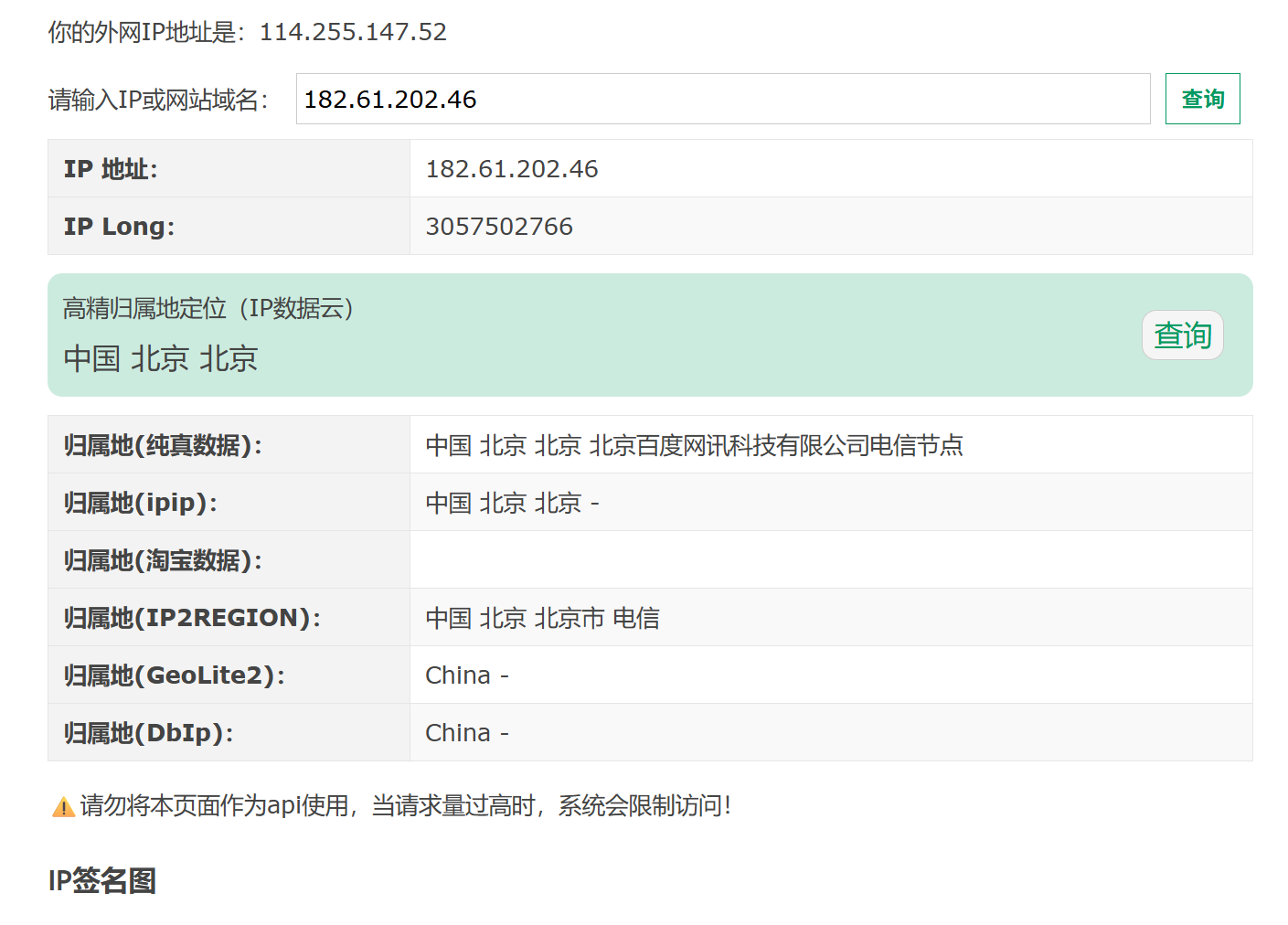Image resolution: width=1288 pixels, height=925 pixels.
Task: Click the 归属地(淘宝数据) label
Action: (x=163, y=560)
